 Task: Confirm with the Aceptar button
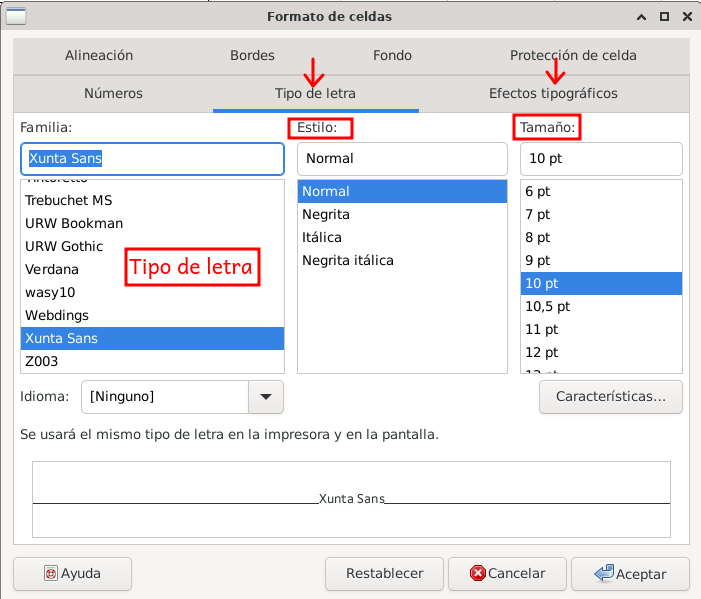click(630, 574)
